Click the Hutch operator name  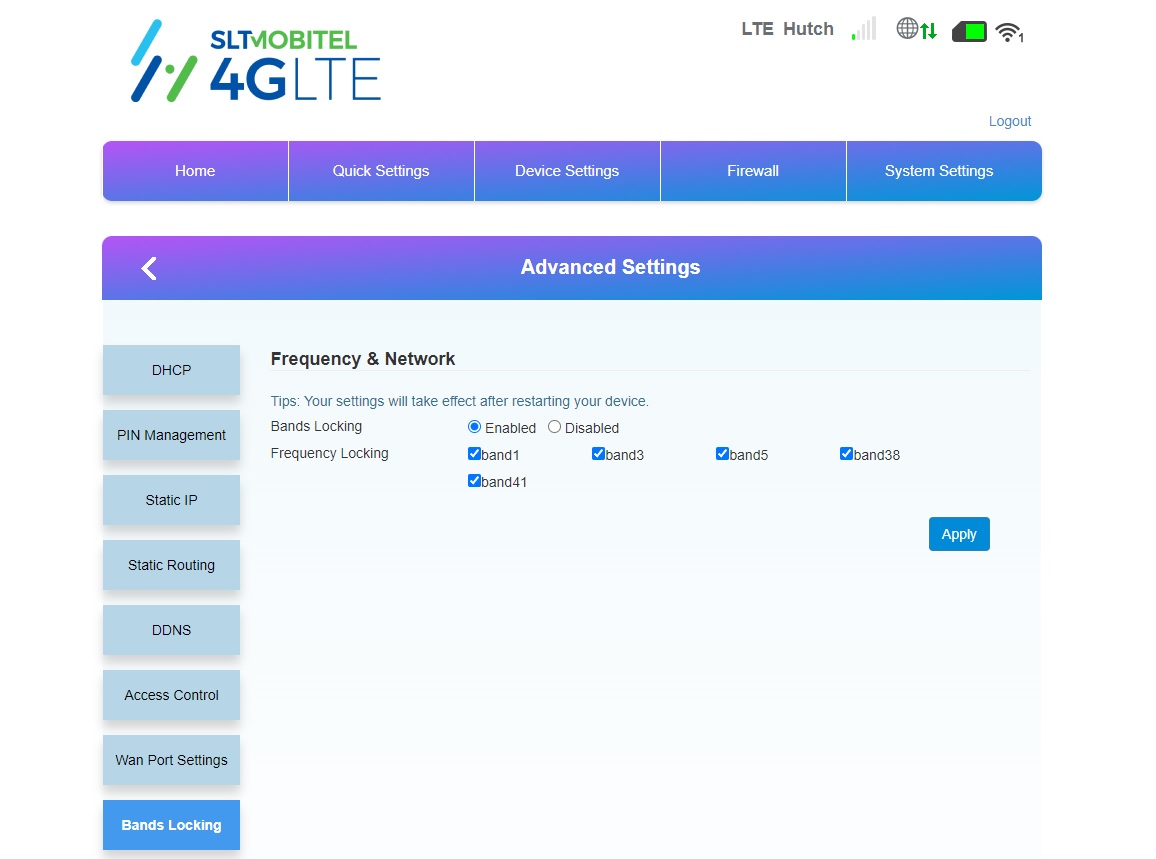[808, 29]
